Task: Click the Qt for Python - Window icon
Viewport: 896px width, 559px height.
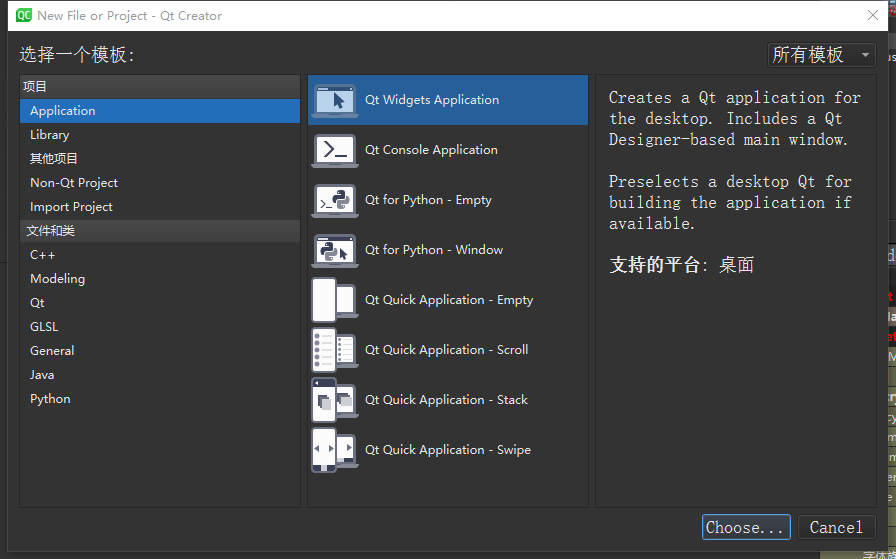Action: tap(335, 250)
